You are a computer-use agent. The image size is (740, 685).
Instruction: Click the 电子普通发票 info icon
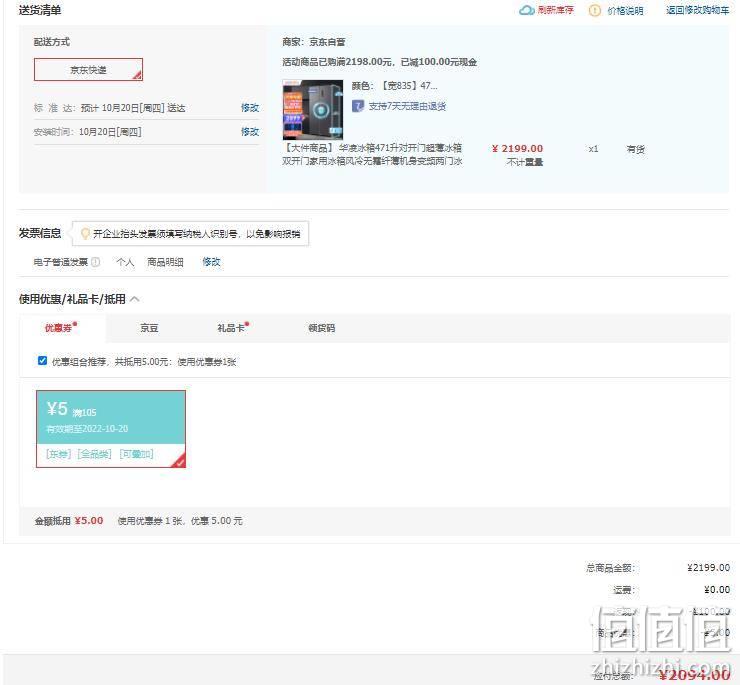pos(95,262)
